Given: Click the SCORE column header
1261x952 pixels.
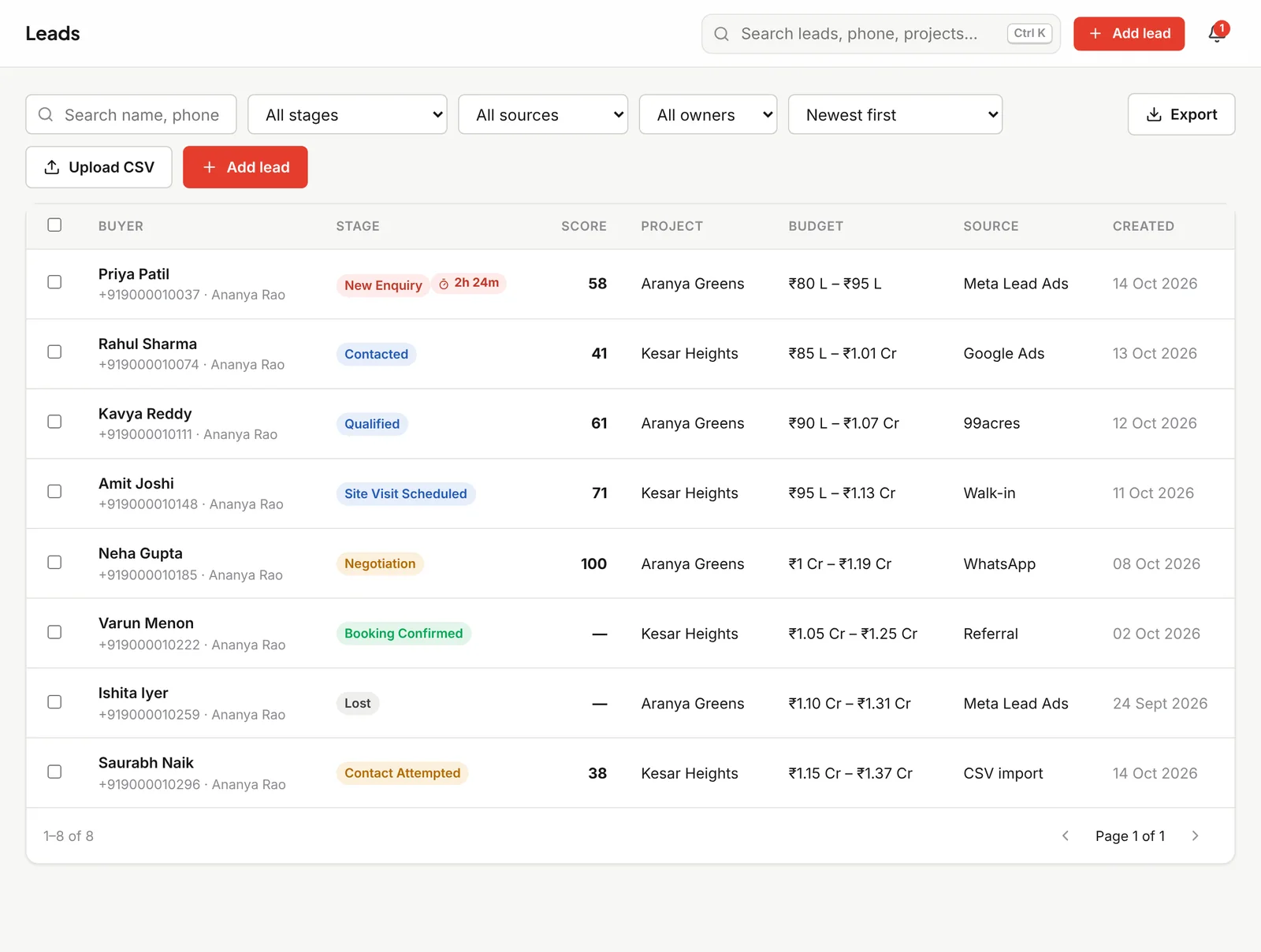Looking at the screenshot, I should coord(584,226).
